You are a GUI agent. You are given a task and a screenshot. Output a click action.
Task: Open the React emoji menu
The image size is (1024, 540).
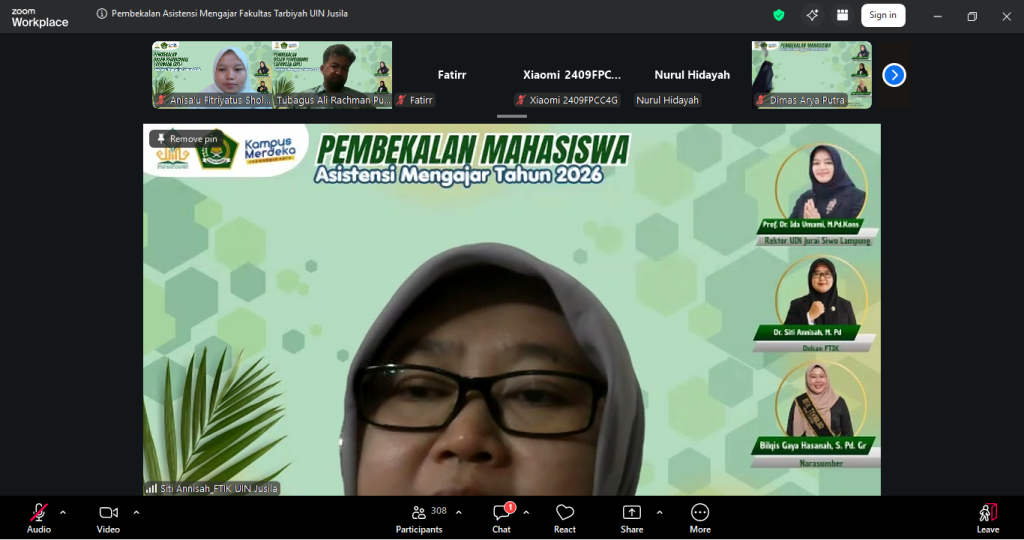(565, 517)
